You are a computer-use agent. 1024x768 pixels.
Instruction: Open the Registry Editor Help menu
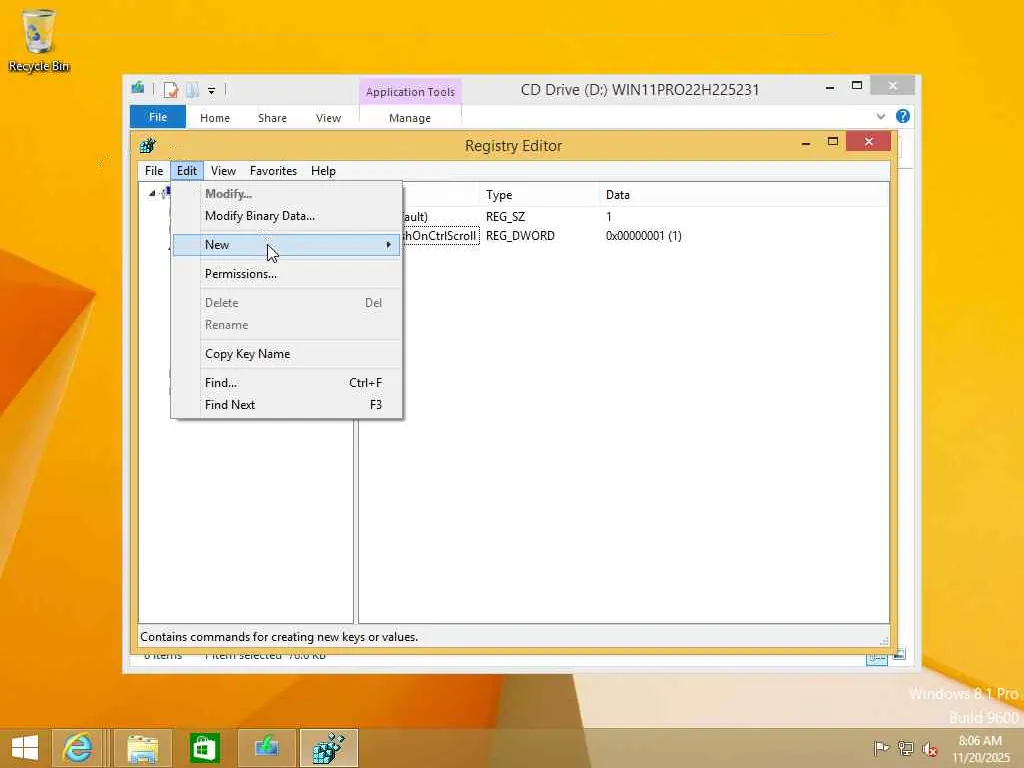323,171
